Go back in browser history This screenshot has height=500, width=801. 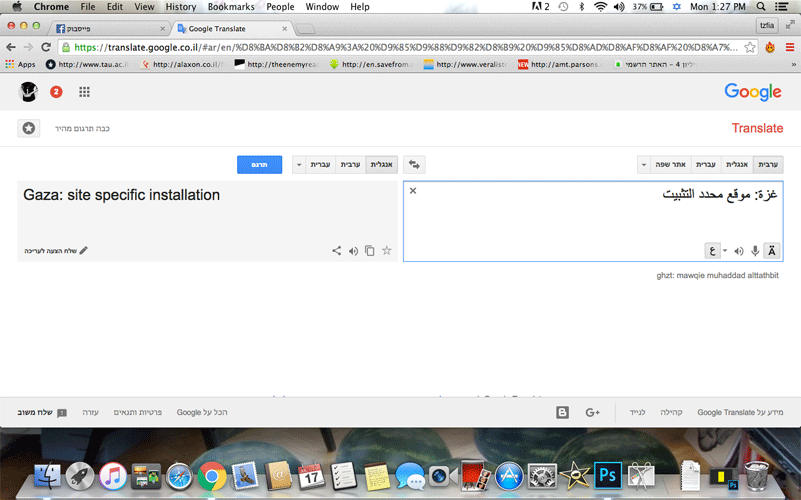point(11,47)
